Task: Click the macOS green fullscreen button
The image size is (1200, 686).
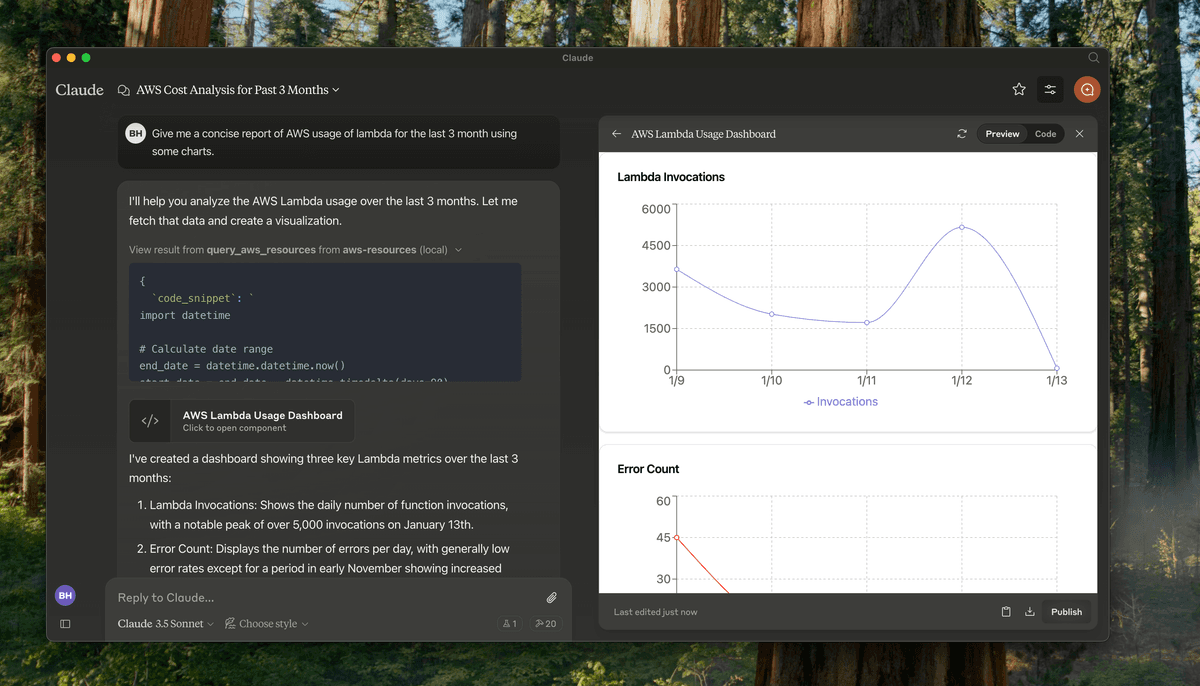Action: pyautogui.click(x=86, y=58)
